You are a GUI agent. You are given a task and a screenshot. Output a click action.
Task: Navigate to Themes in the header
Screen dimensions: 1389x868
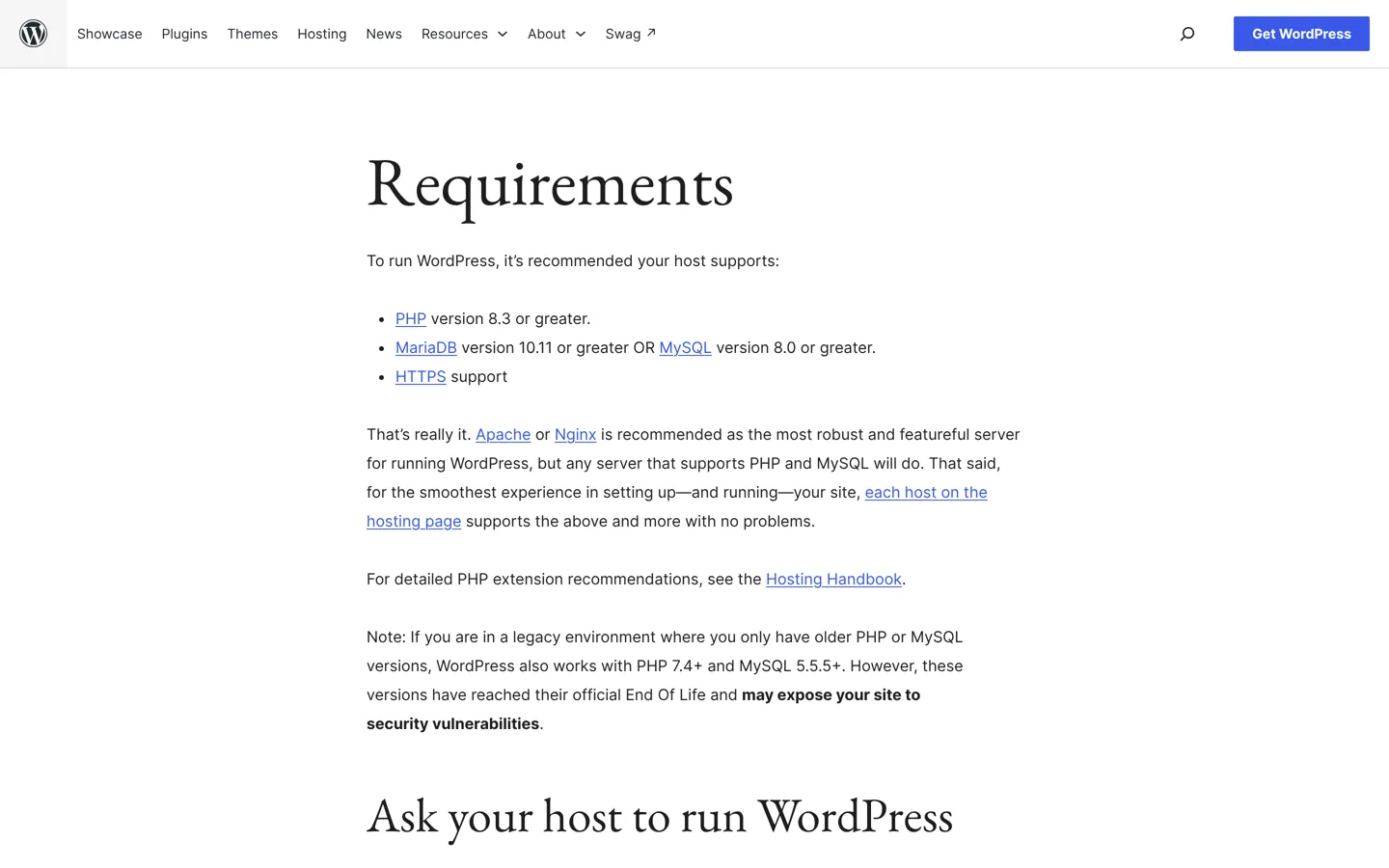[x=253, y=34]
